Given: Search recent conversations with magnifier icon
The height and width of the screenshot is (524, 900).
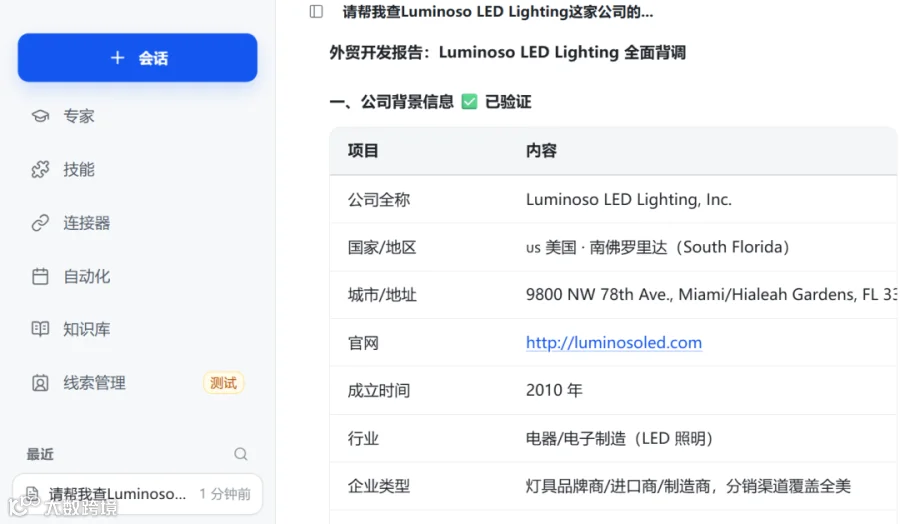Looking at the screenshot, I should 240,454.
